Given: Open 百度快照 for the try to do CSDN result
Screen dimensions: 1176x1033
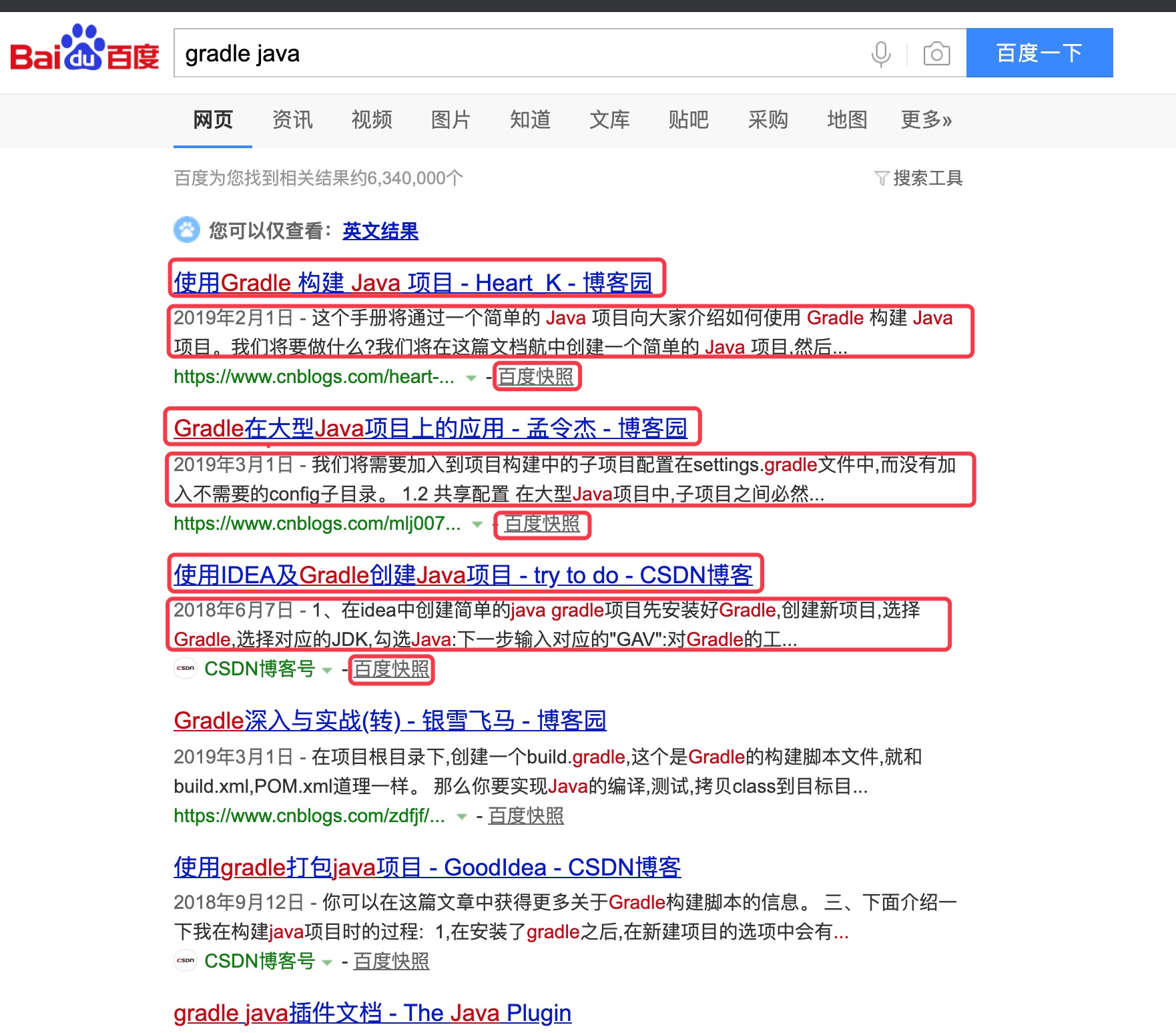Looking at the screenshot, I should tap(392, 669).
